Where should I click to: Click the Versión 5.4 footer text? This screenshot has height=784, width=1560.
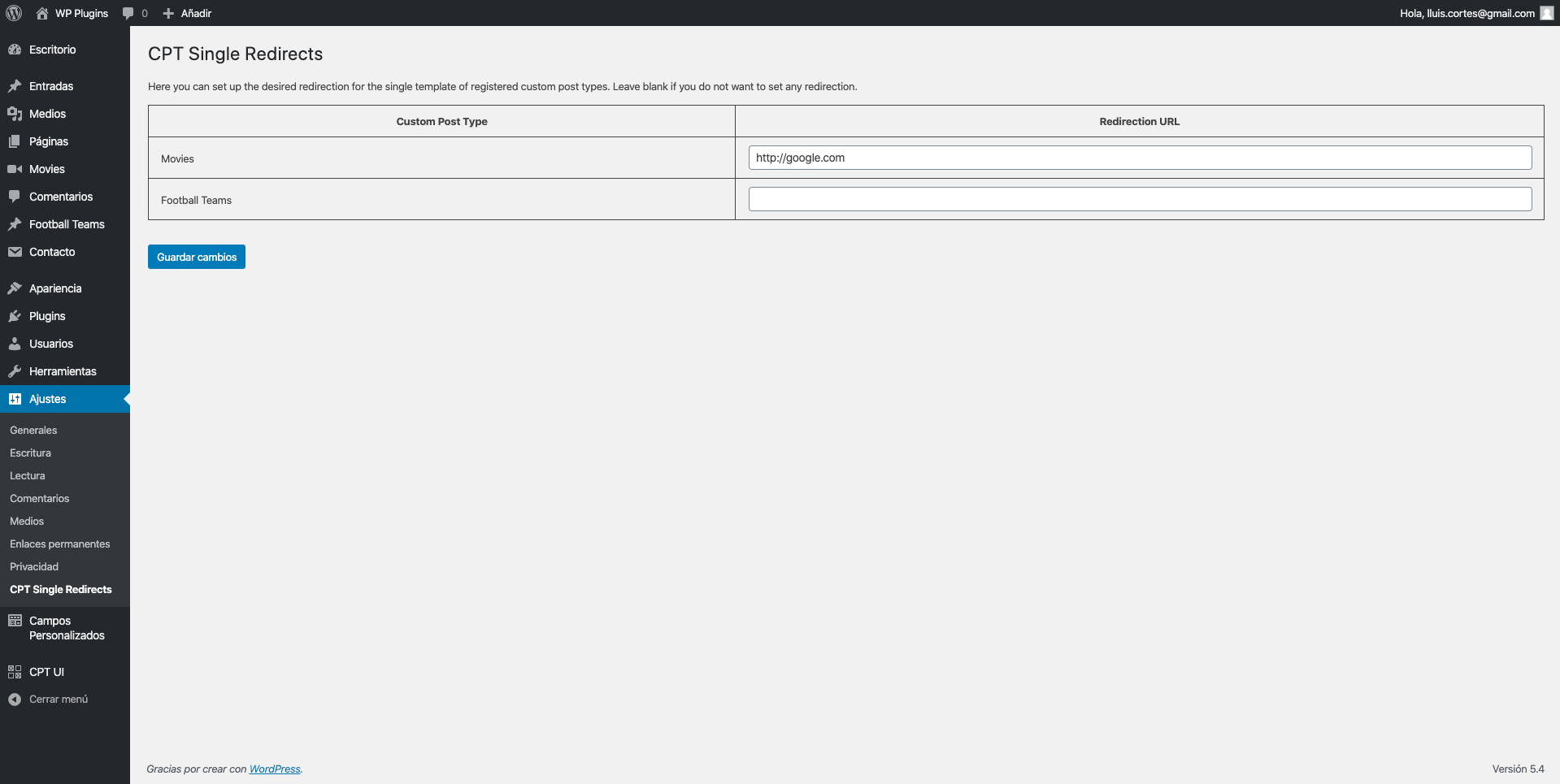coord(1518,769)
